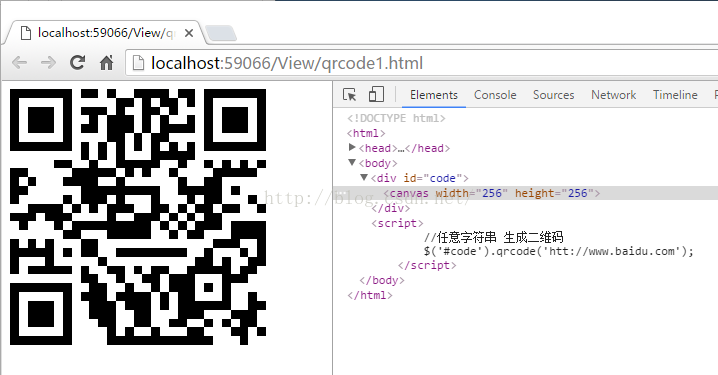Image resolution: width=718 pixels, height=375 pixels.
Task: Collapse the body element node
Action: 352,163
